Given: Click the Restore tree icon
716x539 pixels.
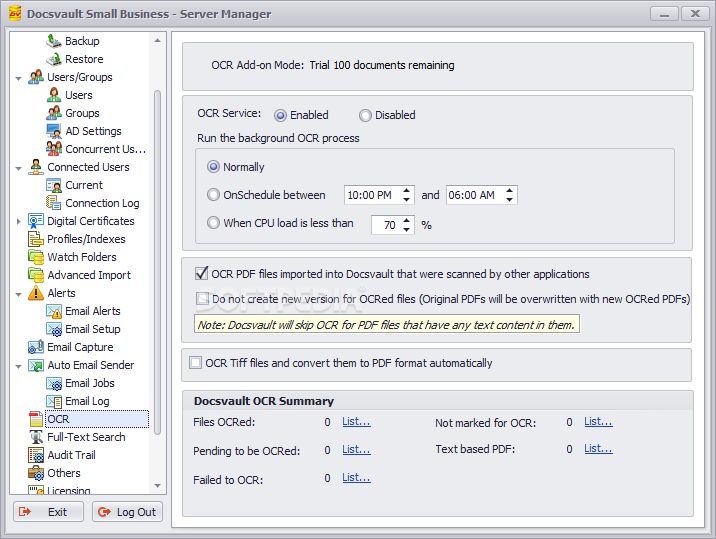Looking at the screenshot, I should 54,59.
